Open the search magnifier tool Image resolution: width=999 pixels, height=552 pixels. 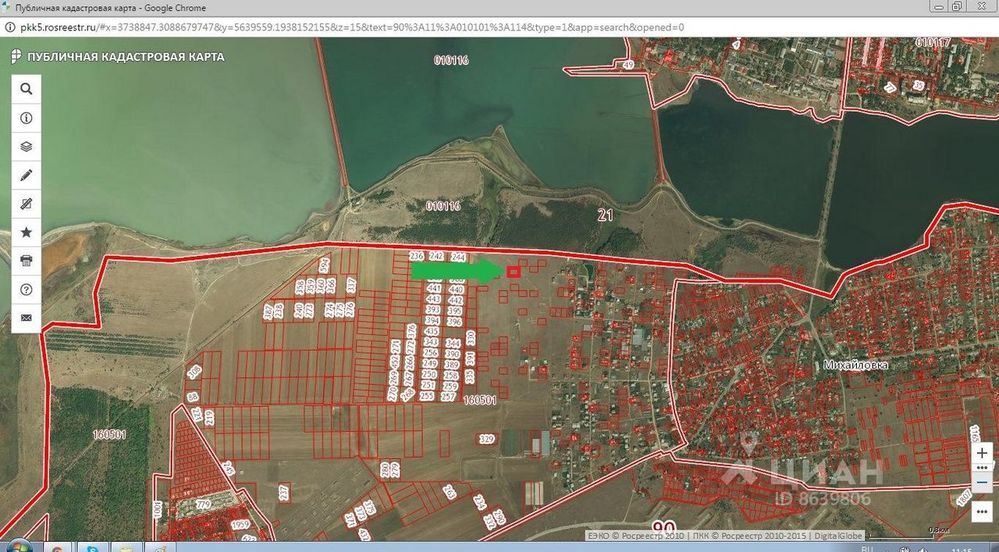coord(26,88)
